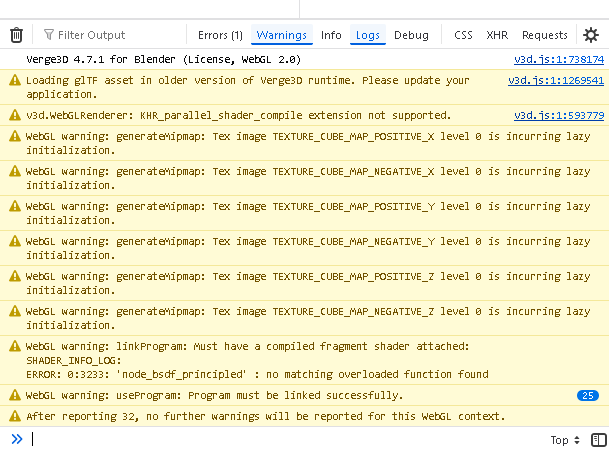The width and height of the screenshot is (609, 454).
Task: Toggle the split sidebar editor icon
Action: pyautogui.click(x=598, y=440)
